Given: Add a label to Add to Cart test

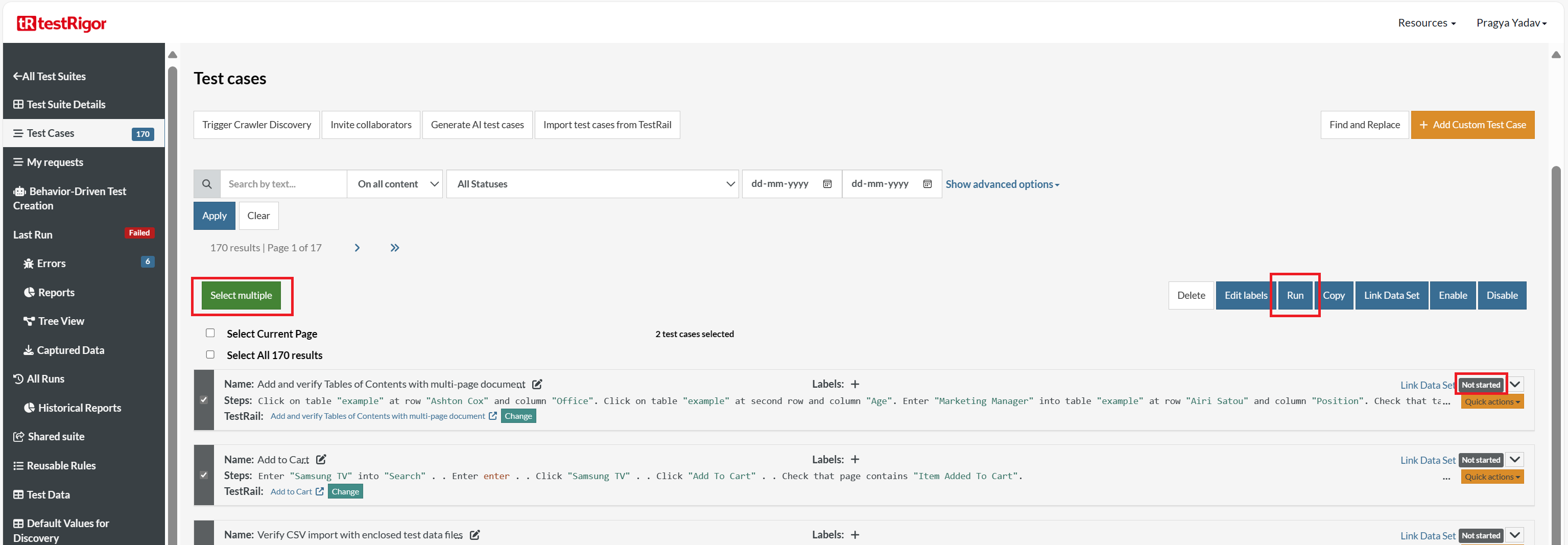Looking at the screenshot, I should click(x=854, y=460).
